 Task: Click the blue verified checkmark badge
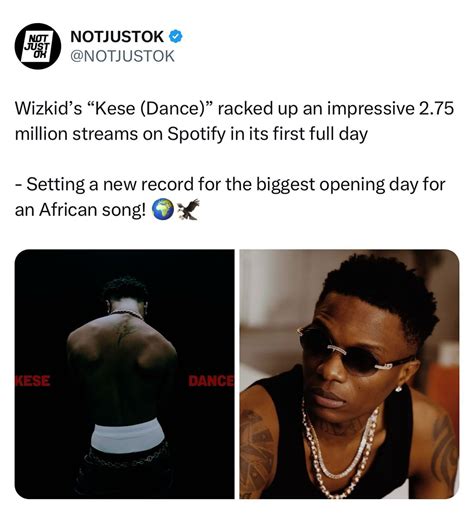tap(175, 36)
